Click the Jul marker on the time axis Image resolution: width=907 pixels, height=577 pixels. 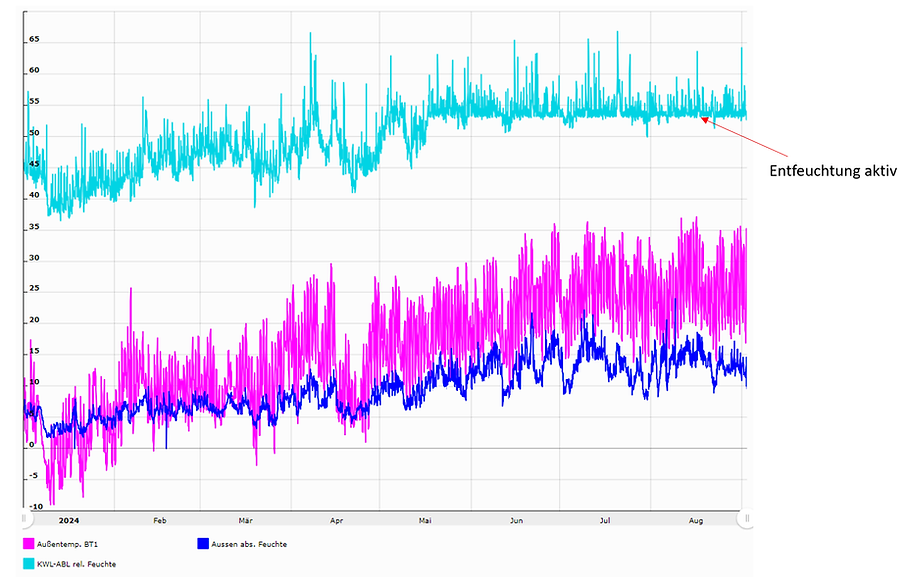[605, 520]
